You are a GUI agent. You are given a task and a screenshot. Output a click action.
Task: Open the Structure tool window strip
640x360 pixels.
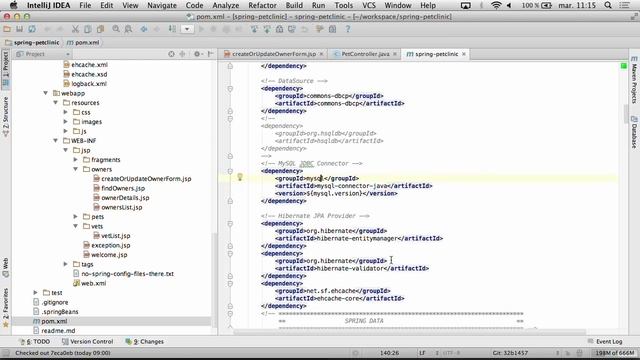6,116
